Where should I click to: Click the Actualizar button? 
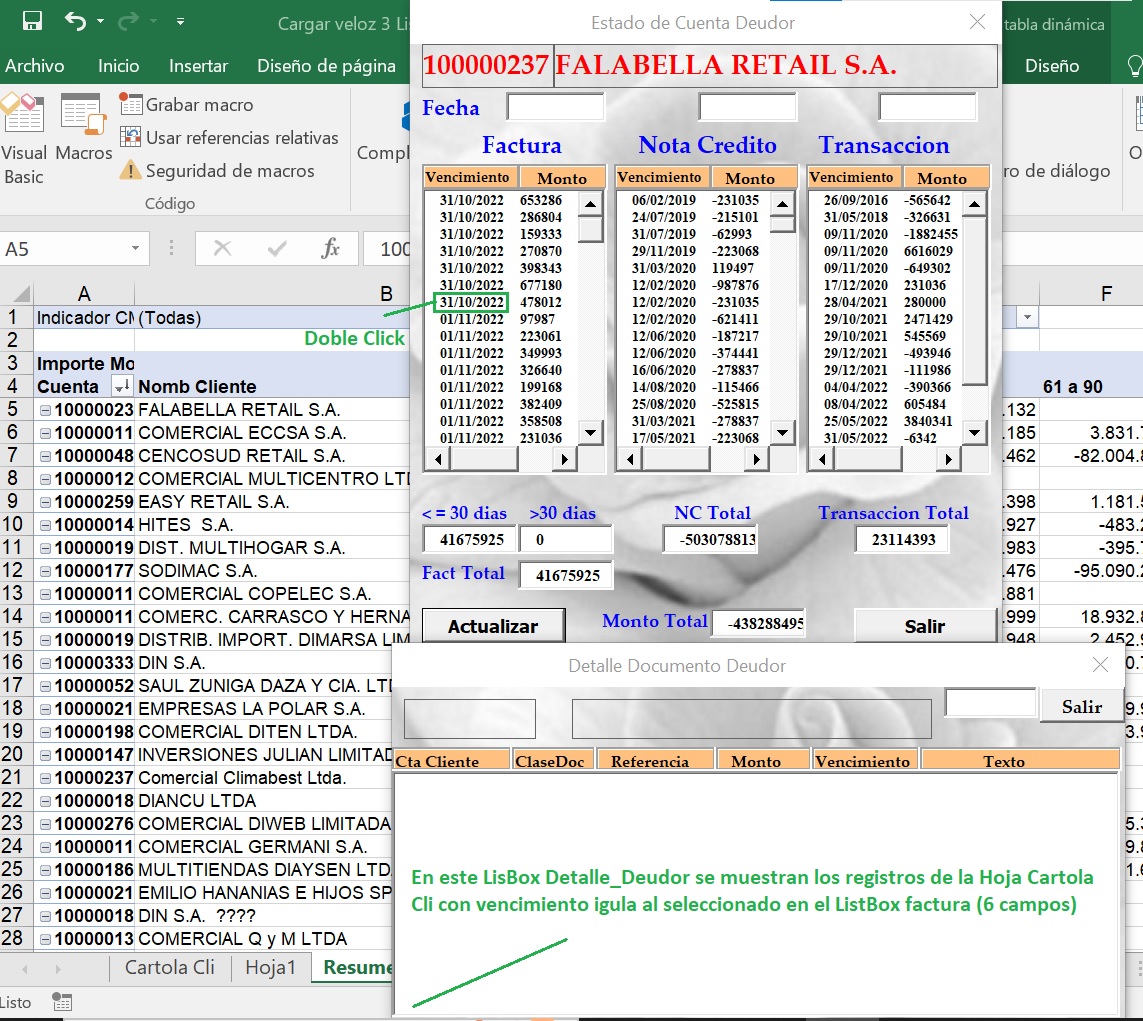click(x=494, y=626)
